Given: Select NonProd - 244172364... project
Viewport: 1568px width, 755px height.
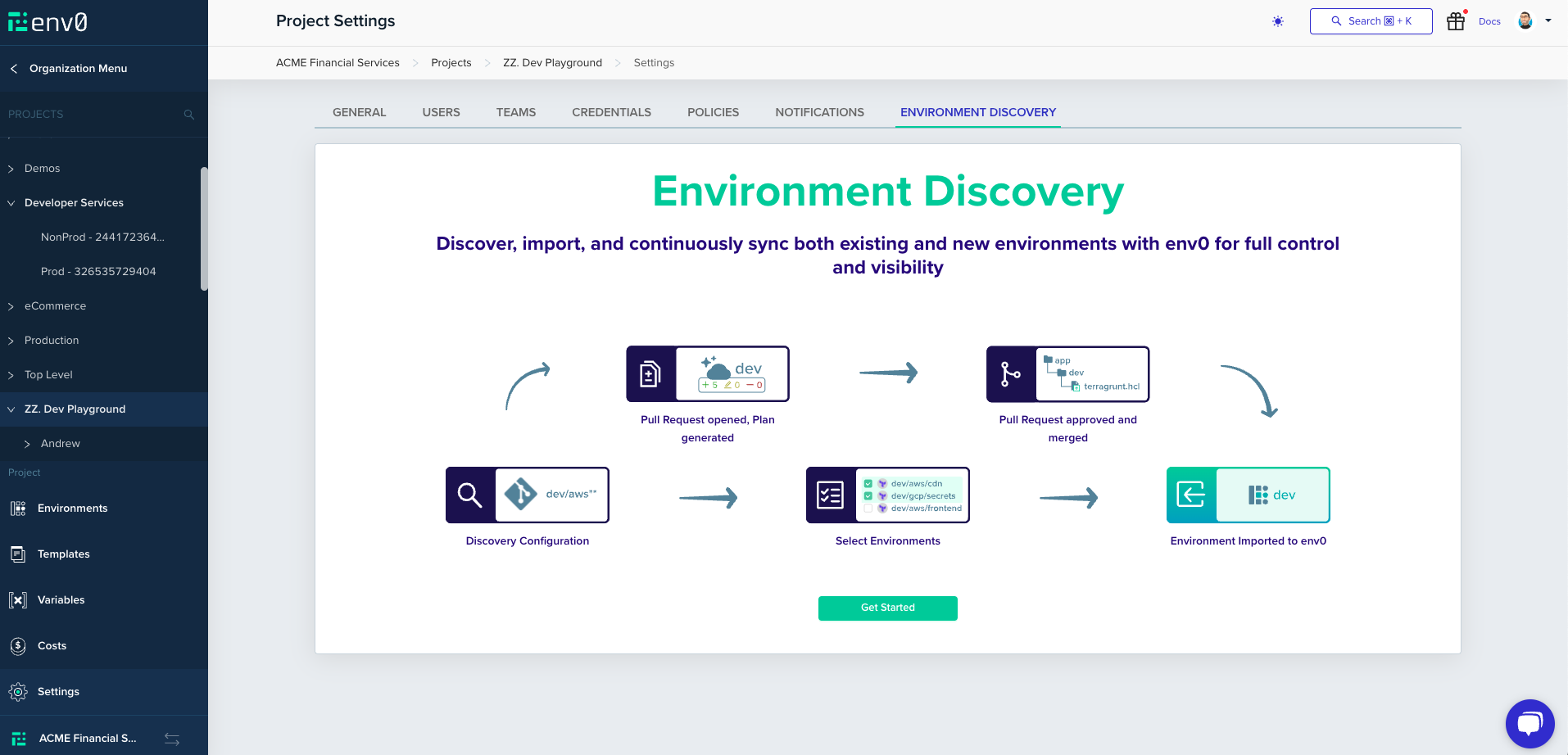Looking at the screenshot, I should pos(102,237).
